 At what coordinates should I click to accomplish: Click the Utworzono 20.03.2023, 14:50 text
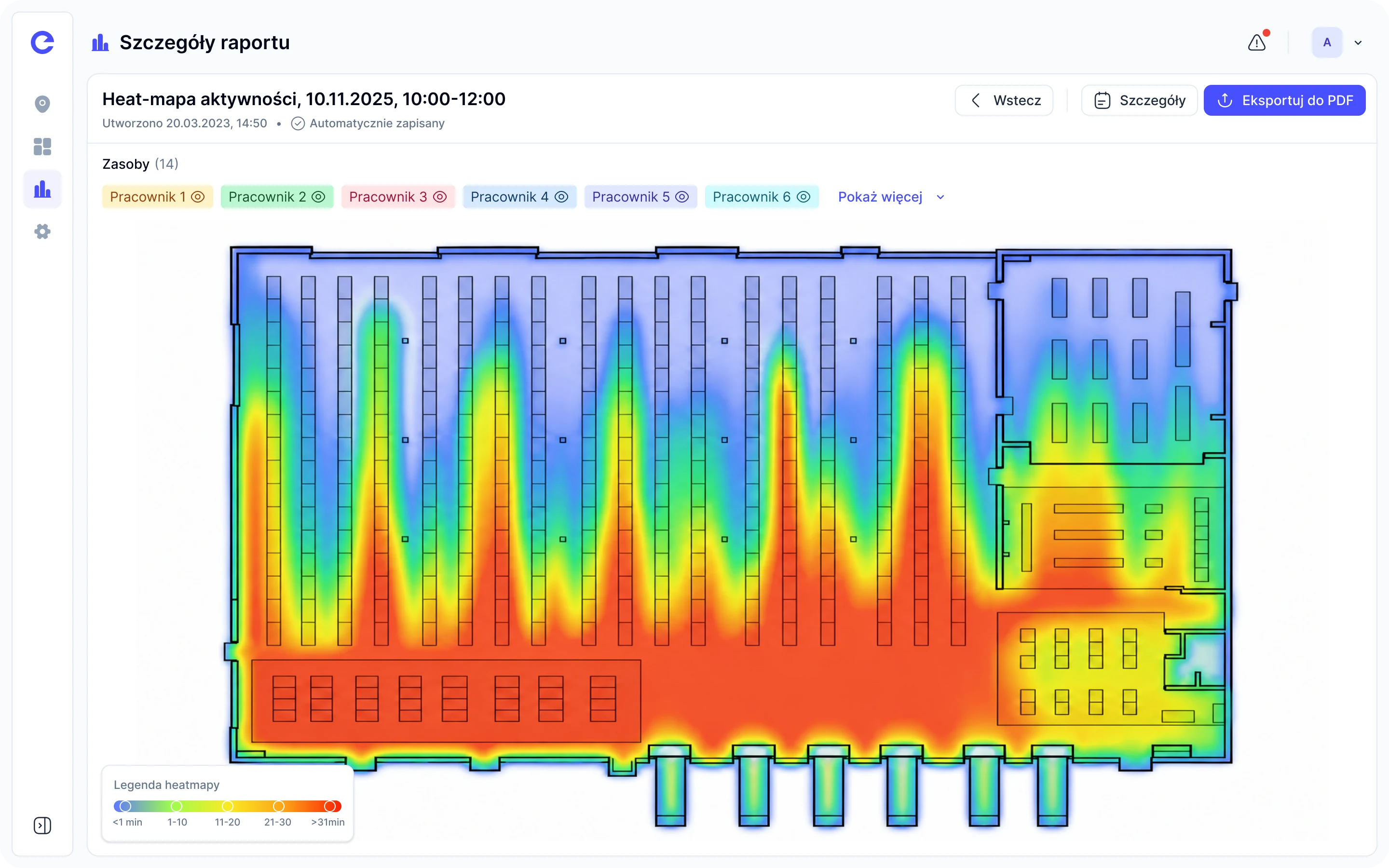184,123
